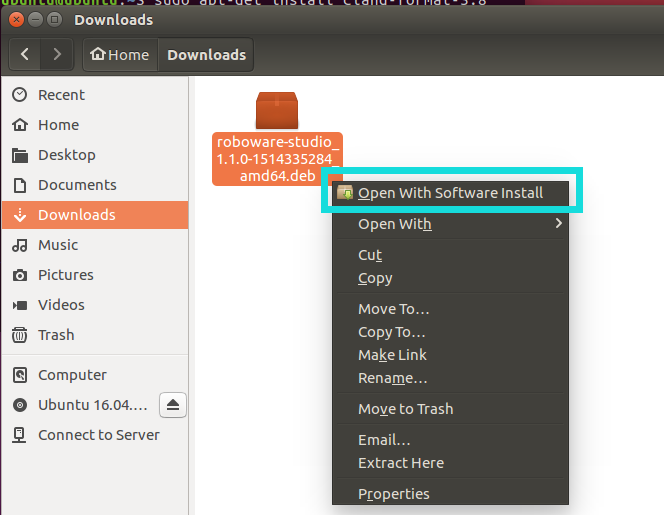Image resolution: width=664 pixels, height=515 pixels.
Task: Click the home icon in path bar
Action: [x=98, y=54]
